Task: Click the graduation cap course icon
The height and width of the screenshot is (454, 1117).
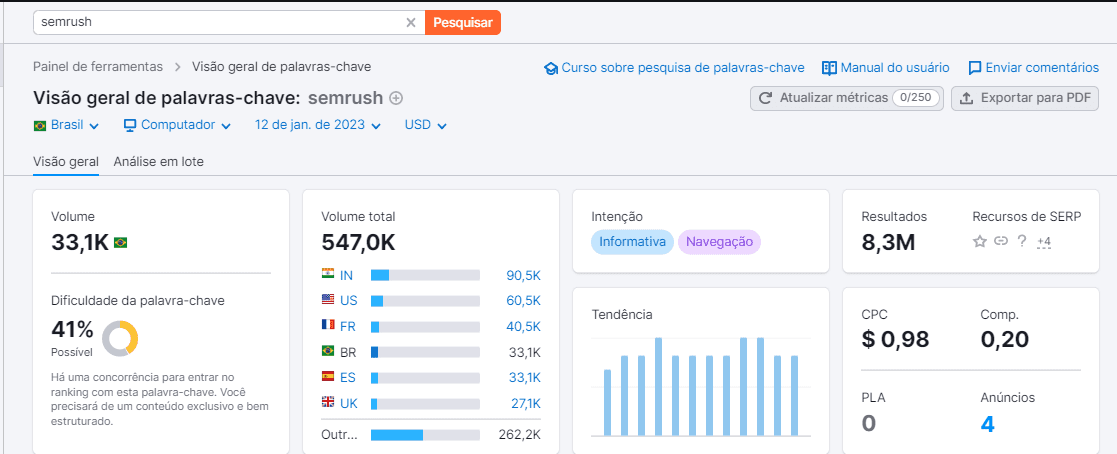Action: pos(551,68)
